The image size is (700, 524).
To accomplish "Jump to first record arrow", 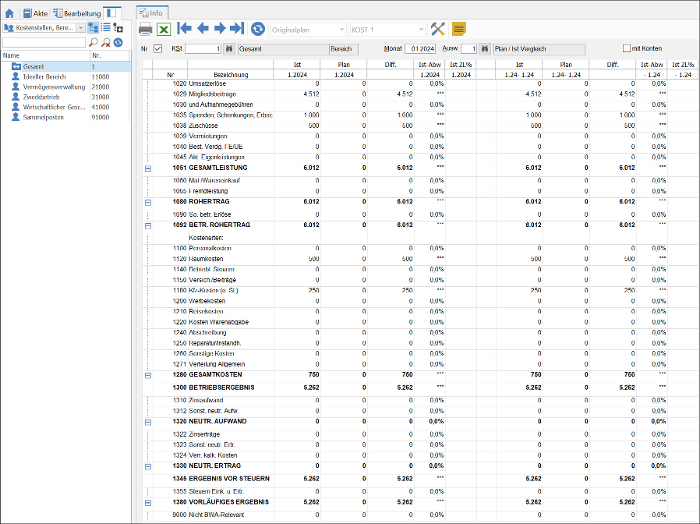I will pos(184,29).
